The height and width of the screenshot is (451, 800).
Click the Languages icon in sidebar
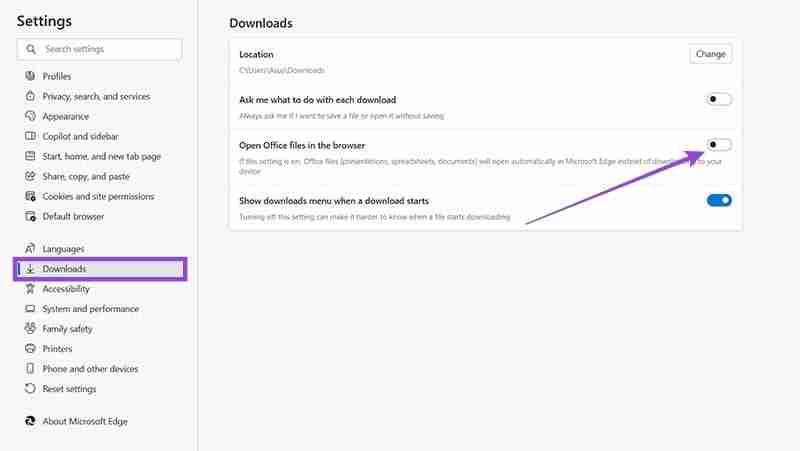point(30,248)
